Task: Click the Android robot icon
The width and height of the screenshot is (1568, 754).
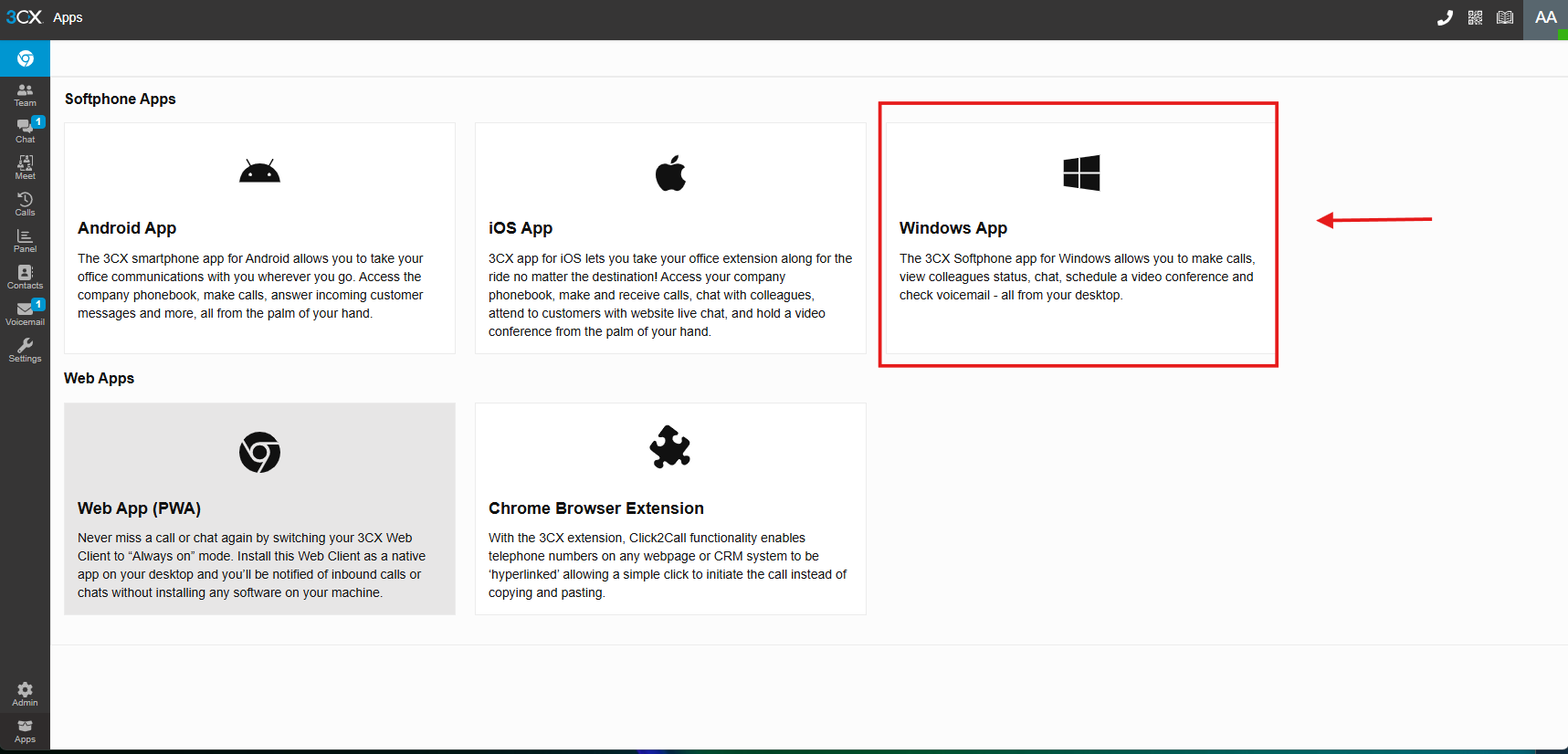Action: [x=259, y=172]
